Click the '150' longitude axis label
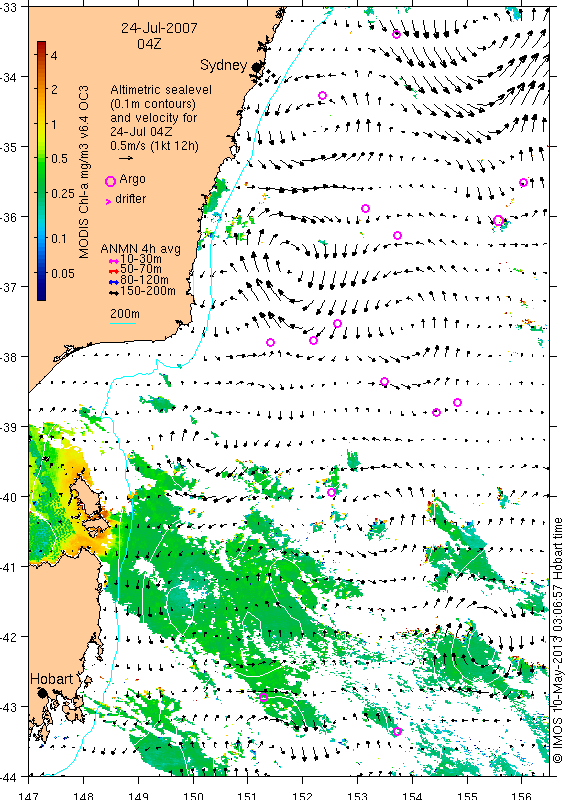Viewport: 570px width, 800px height. point(193,795)
